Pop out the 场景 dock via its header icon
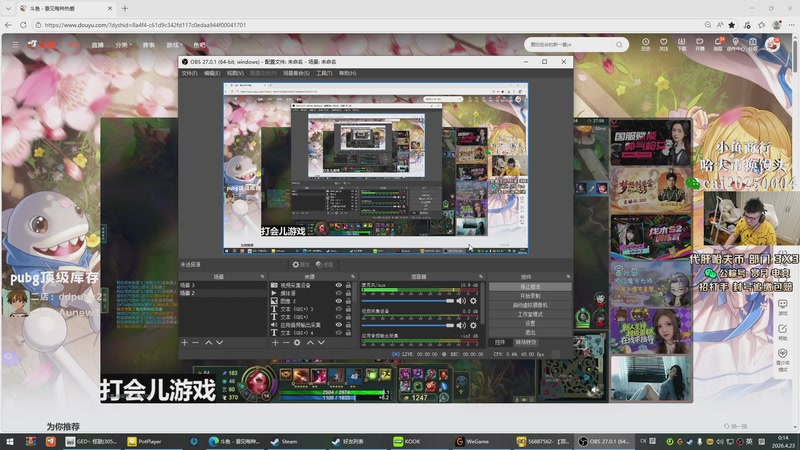 point(263,277)
